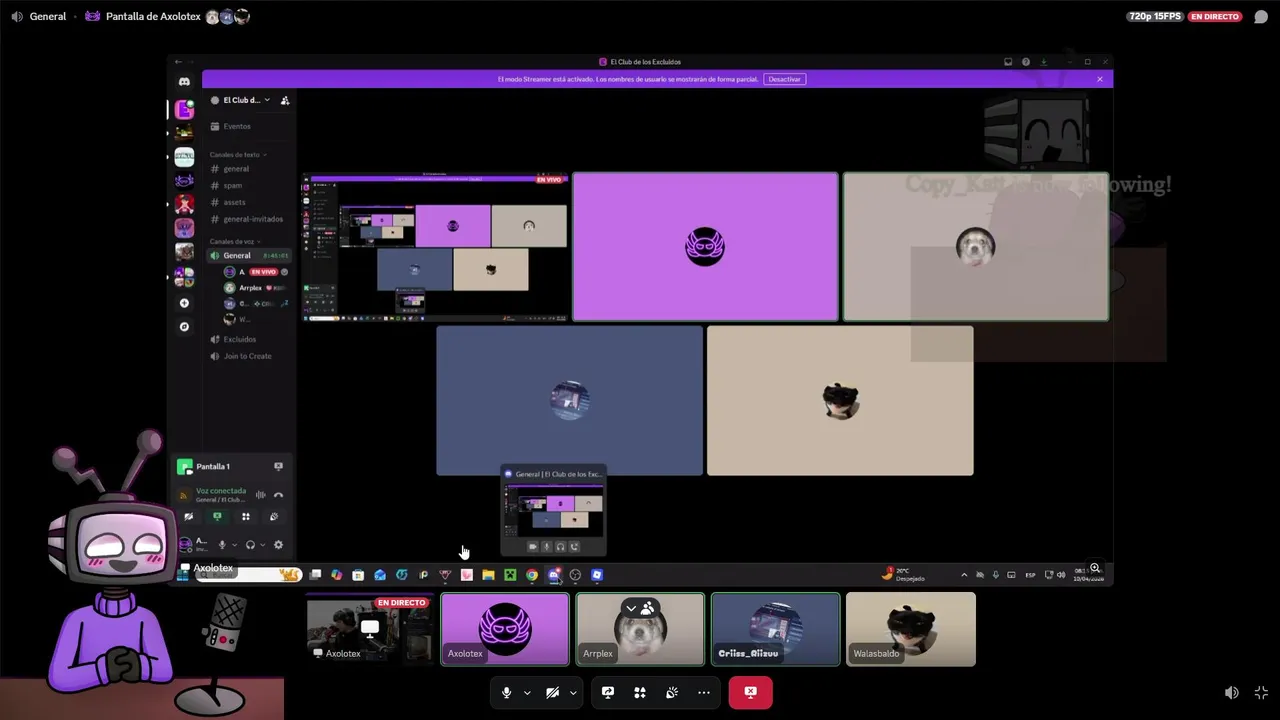This screenshot has width=1280, height=720.
Task: Open more options three-dot menu
Action: [704, 692]
